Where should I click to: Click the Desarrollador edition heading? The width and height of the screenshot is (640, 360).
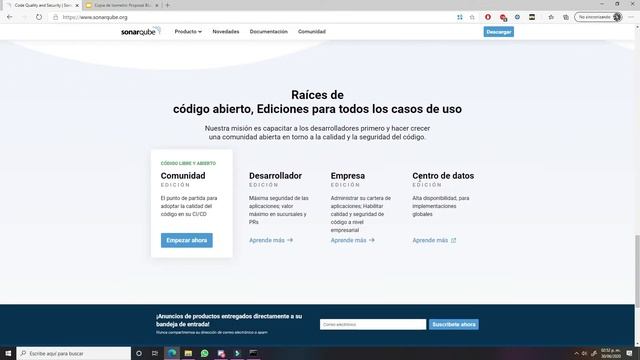pyautogui.click(x=276, y=176)
